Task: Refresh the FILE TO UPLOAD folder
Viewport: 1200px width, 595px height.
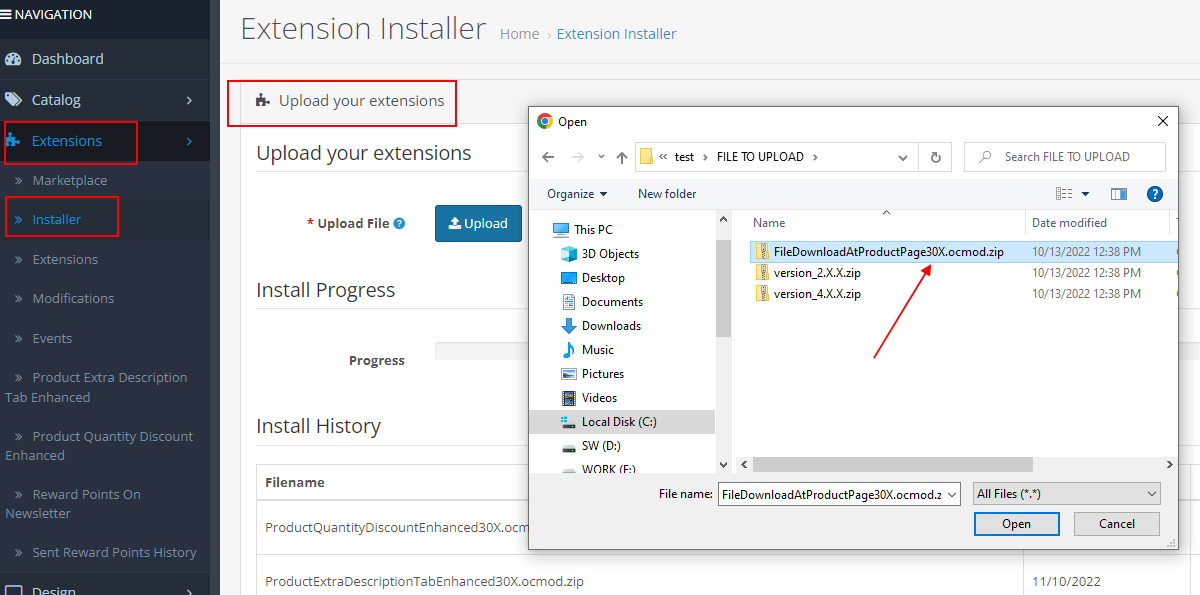Action: (935, 157)
